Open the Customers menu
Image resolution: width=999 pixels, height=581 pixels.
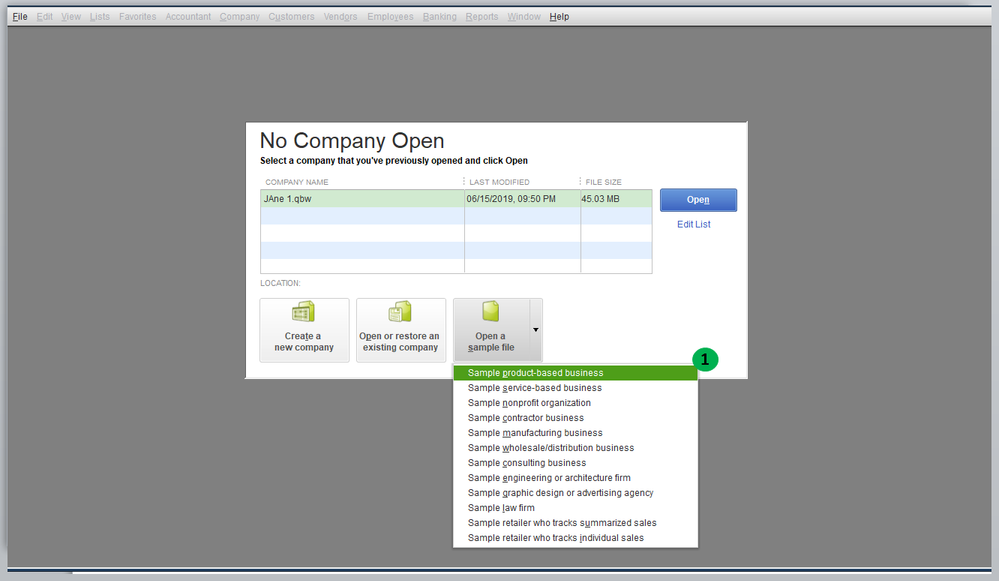pyautogui.click(x=291, y=17)
